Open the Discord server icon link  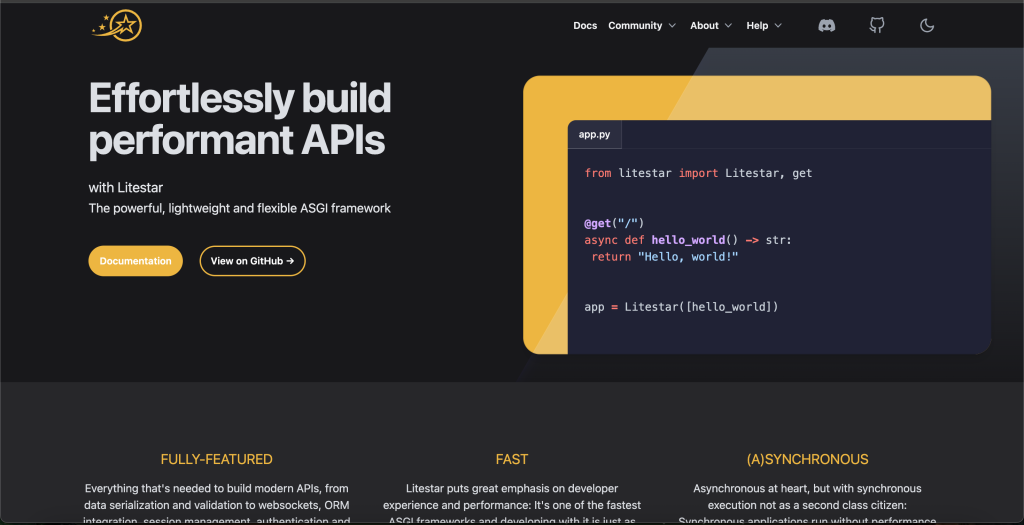(827, 26)
